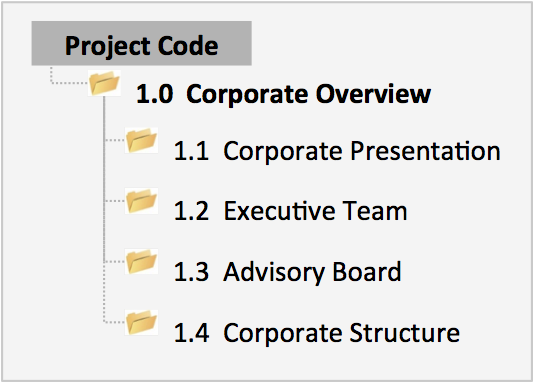Click the folder icon for 1.0 Corporate Overview
533x383 pixels.
point(104,83)
